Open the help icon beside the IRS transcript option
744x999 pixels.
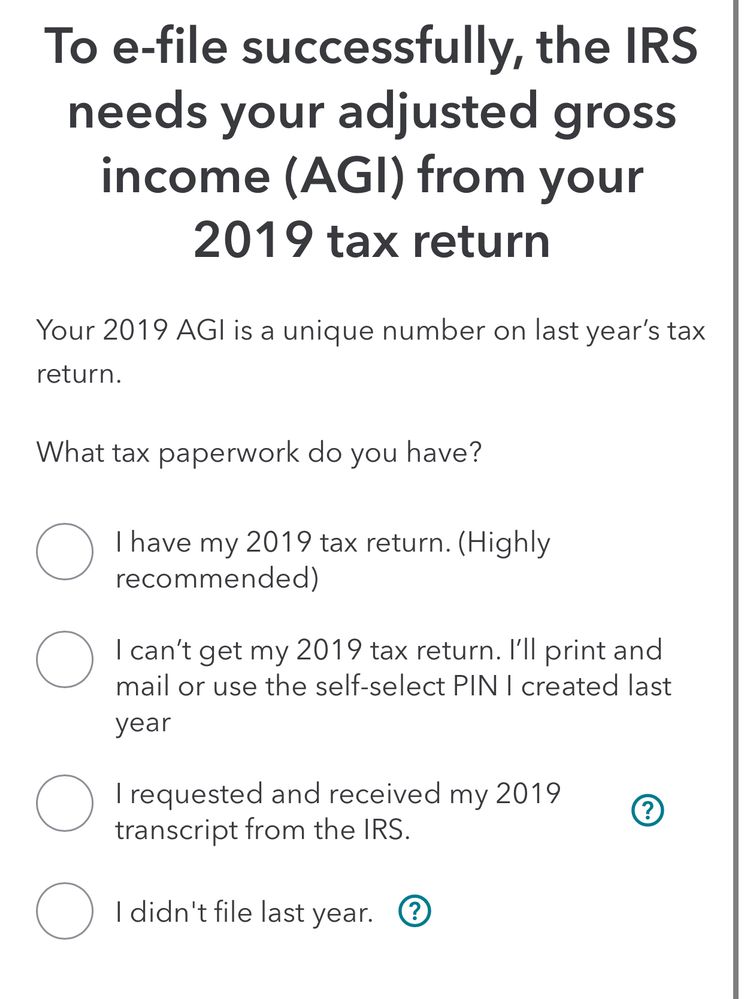(649, 812)
